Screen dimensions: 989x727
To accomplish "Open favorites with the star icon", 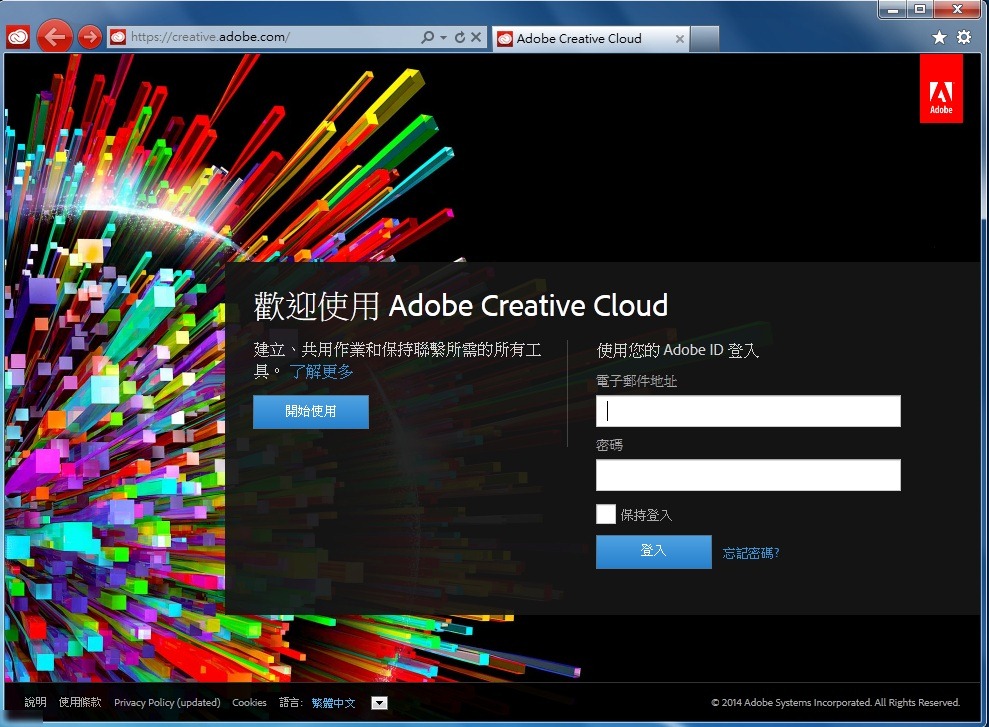I will pyautogui.click(x=939, y=38).
